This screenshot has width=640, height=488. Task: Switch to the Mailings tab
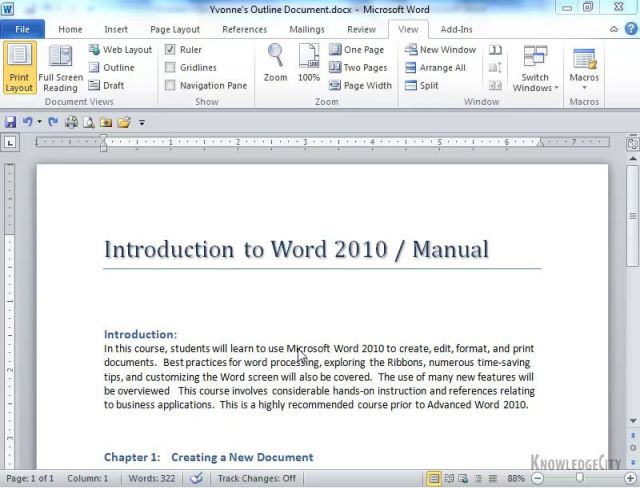coord(306,29)
